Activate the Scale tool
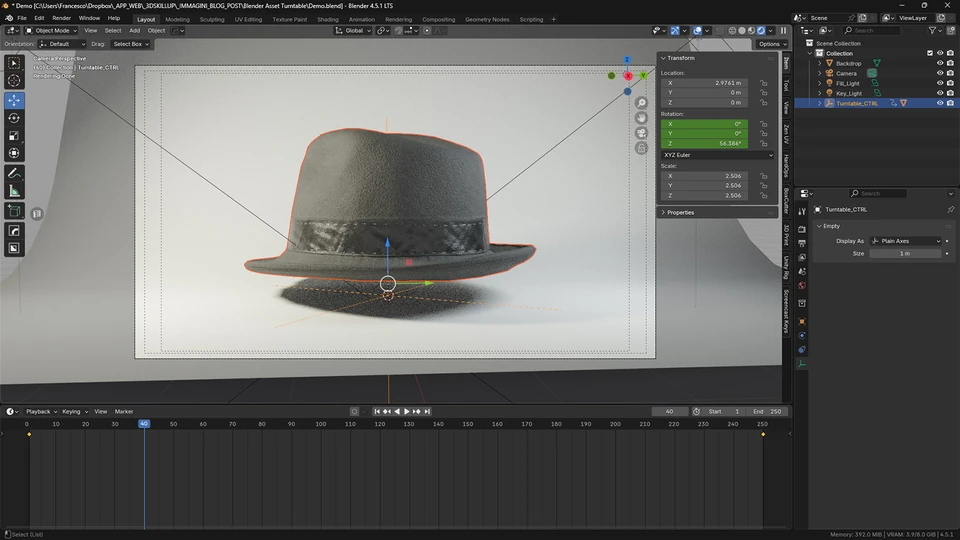The image size is (960, 540). 14,136
